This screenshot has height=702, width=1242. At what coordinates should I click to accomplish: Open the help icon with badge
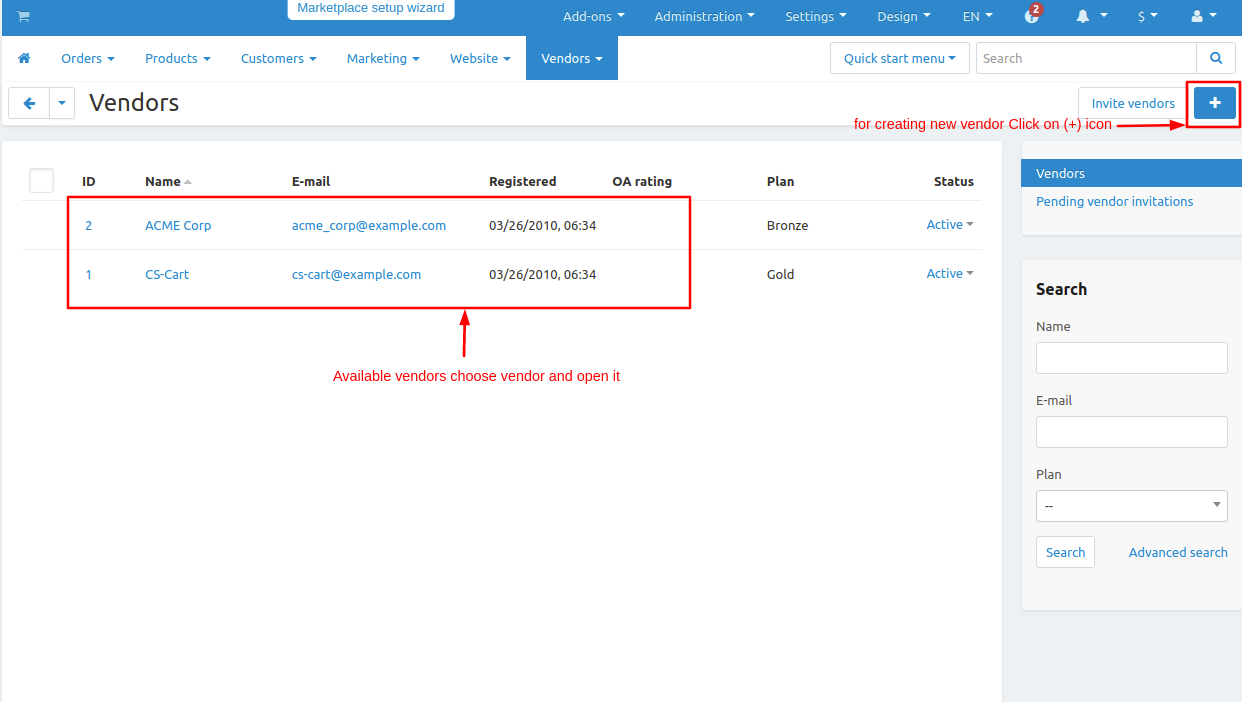tap(1032, 16)
